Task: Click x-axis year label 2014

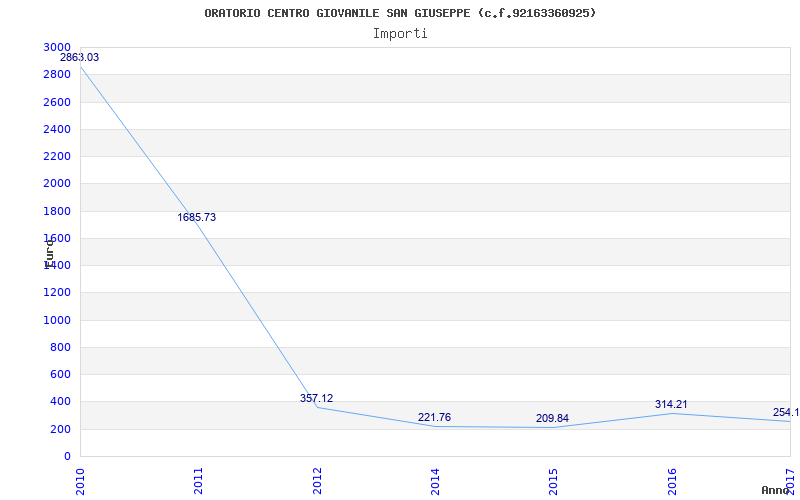Action: point(435,481)
